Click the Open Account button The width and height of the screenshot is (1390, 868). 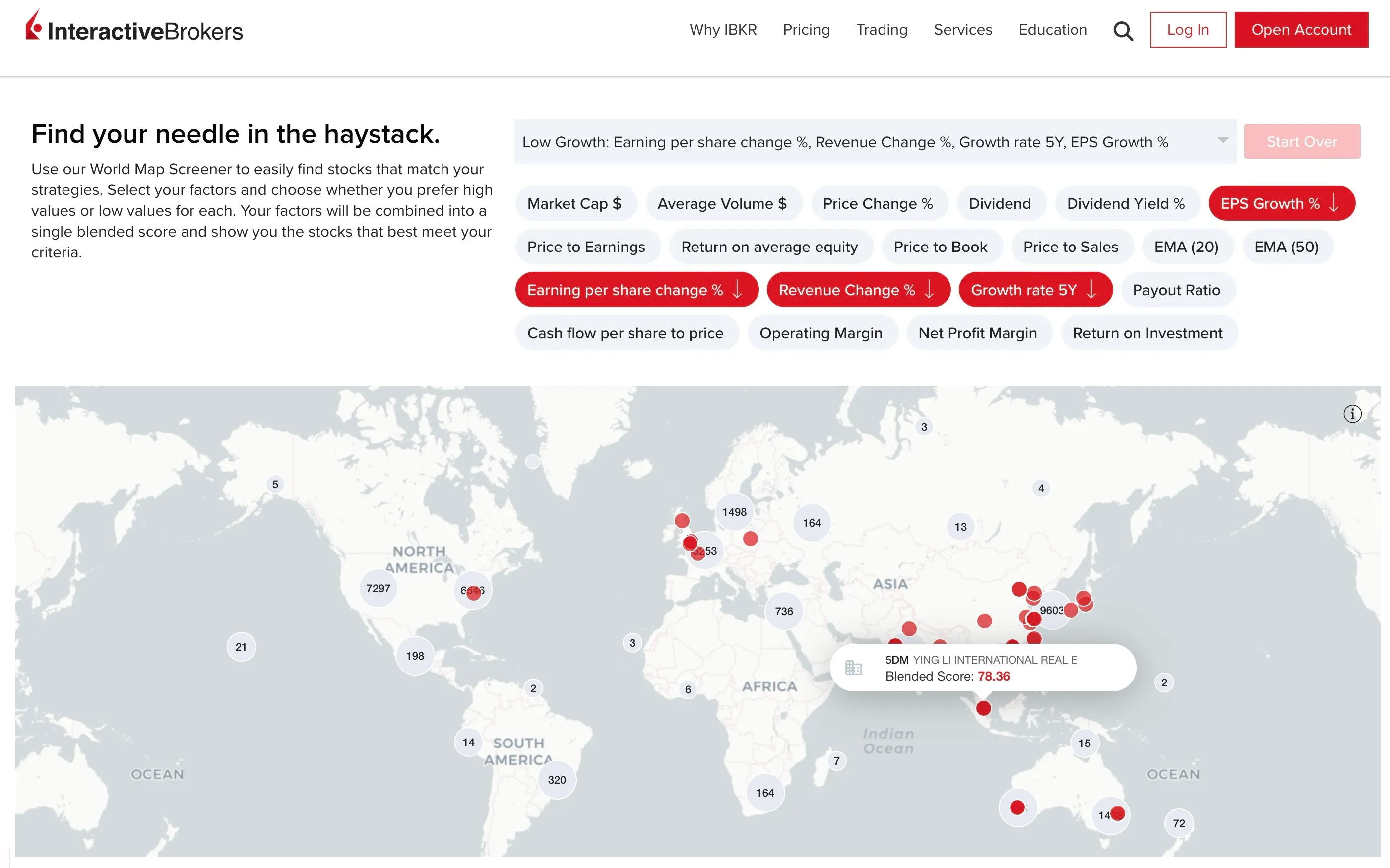tap(1301, 29)
